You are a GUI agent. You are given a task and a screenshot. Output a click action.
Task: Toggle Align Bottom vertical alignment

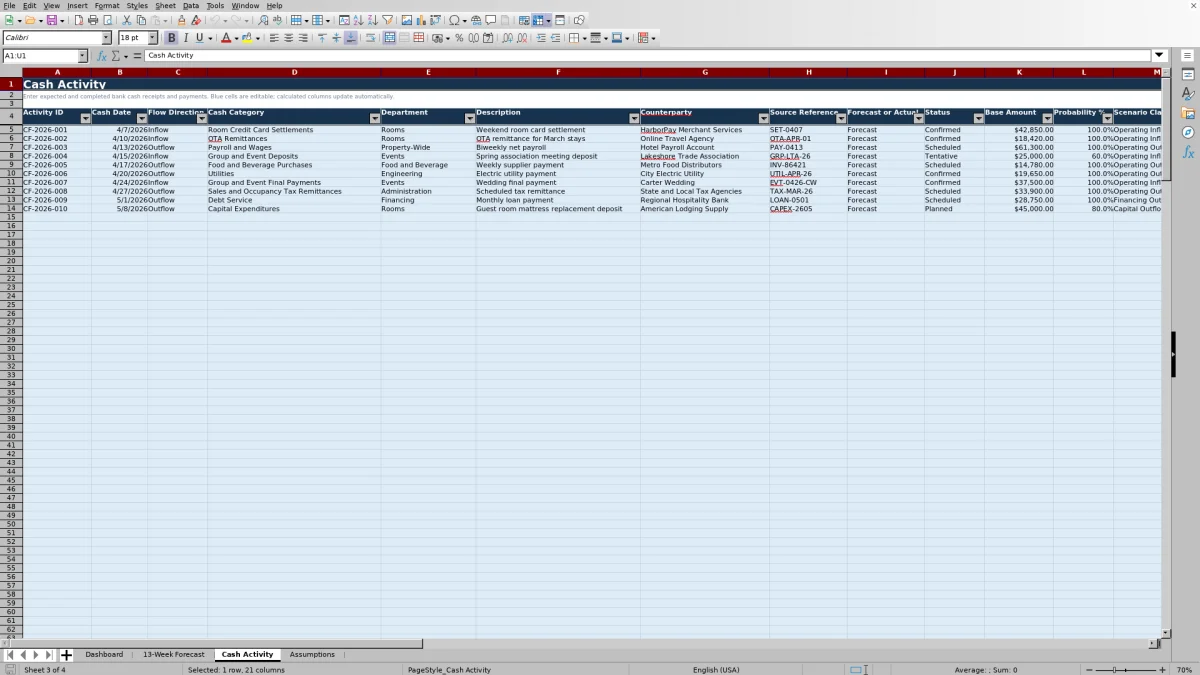(351, 38)
